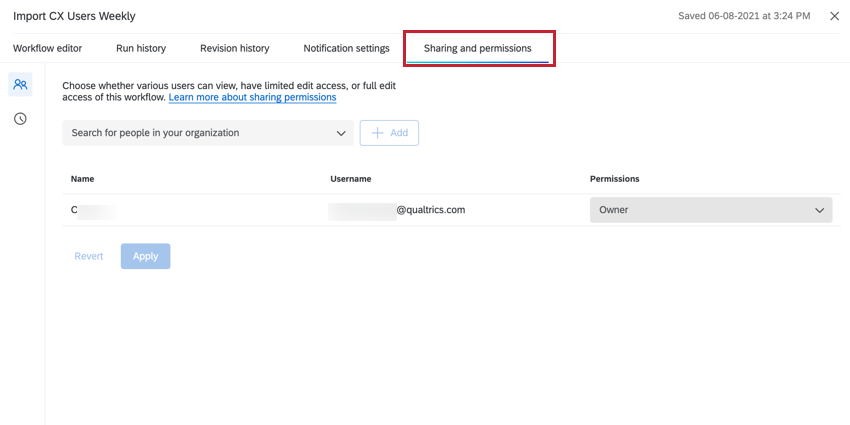
Task: Click the Name column header
Action: pyautogui.click(x=83, y=179)
